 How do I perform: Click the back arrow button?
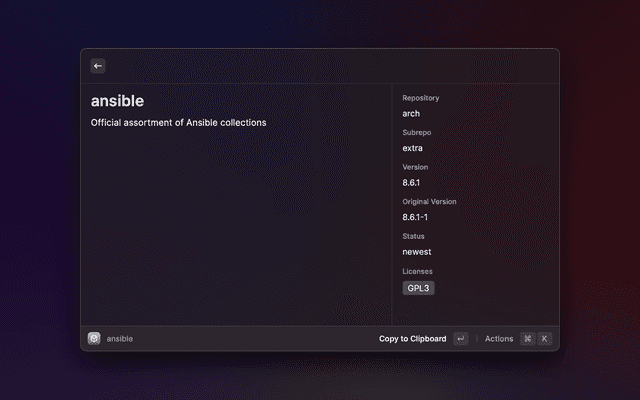[x=98, y=66]
